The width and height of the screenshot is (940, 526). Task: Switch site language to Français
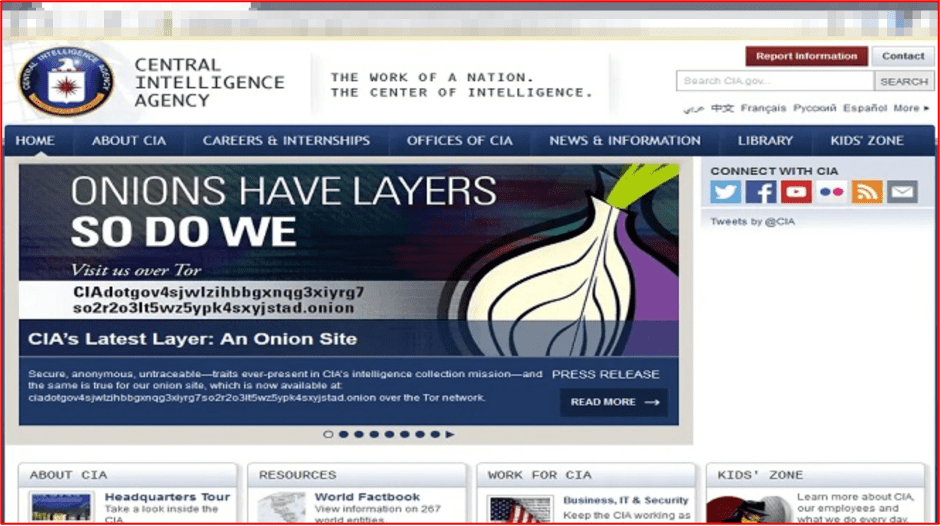[763, 109]
